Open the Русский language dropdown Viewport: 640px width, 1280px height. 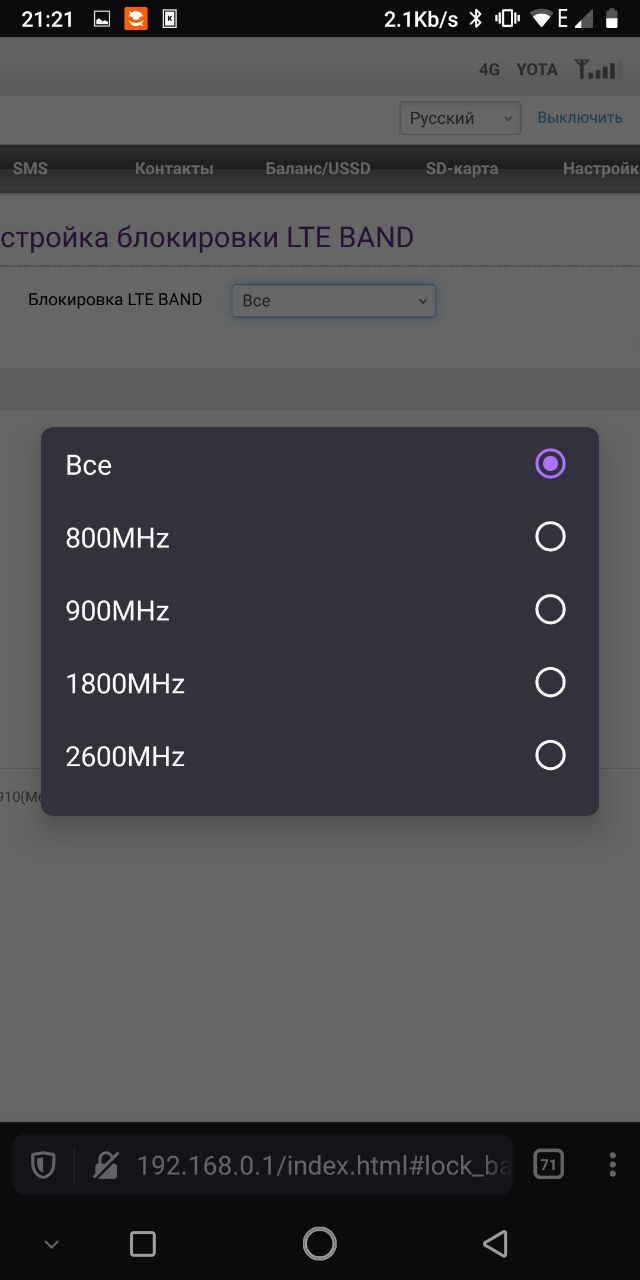(460, 118)
